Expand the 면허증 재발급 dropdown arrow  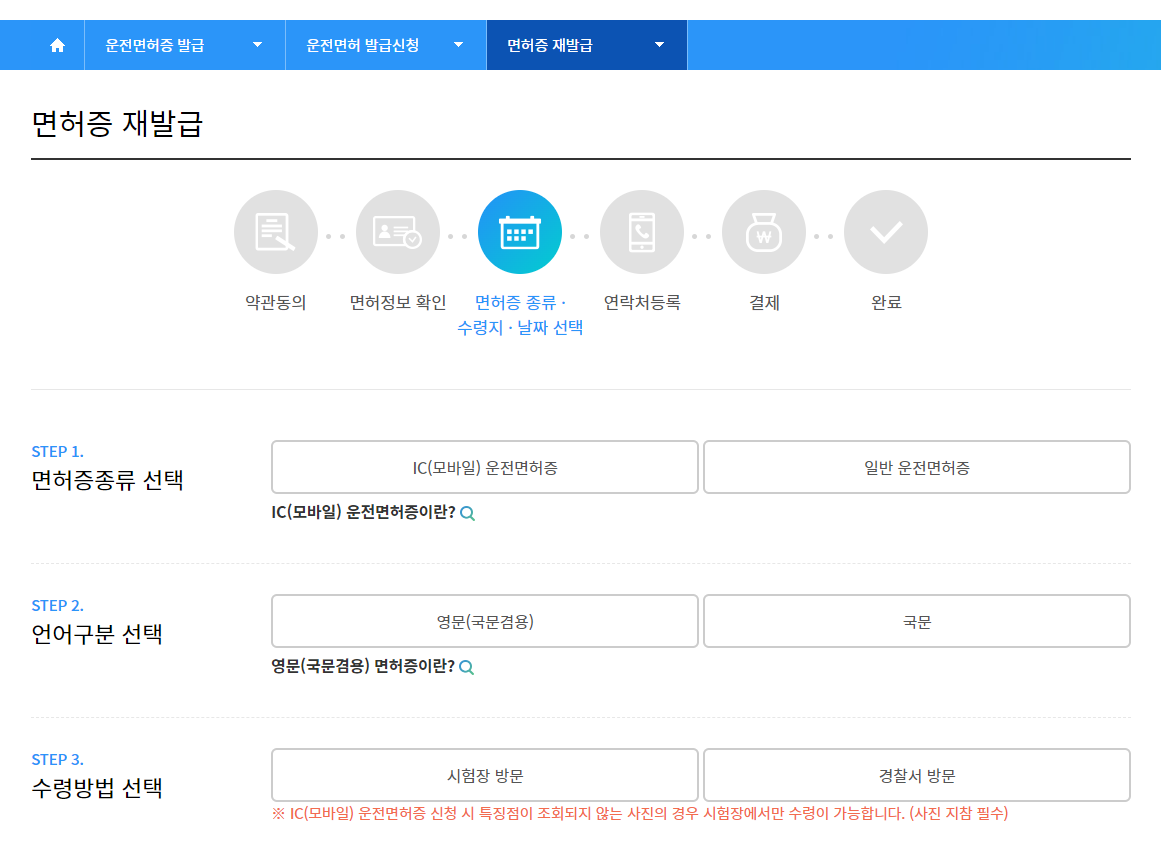tap(658, 44)
